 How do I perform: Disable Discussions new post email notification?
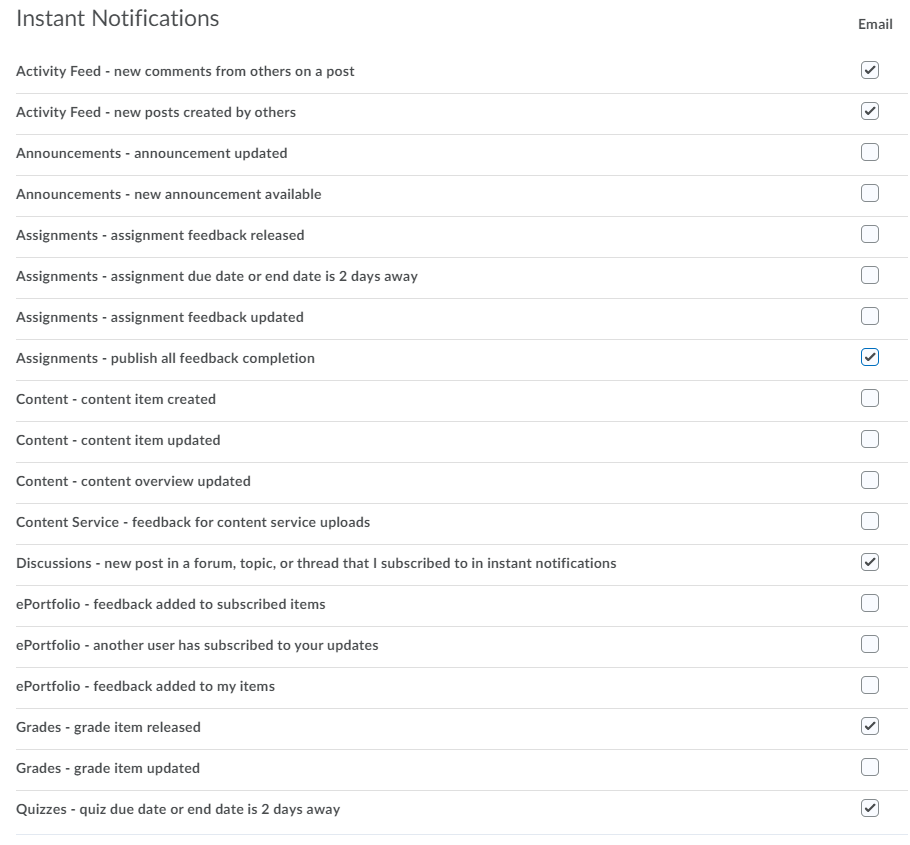[x=870, y=563]
